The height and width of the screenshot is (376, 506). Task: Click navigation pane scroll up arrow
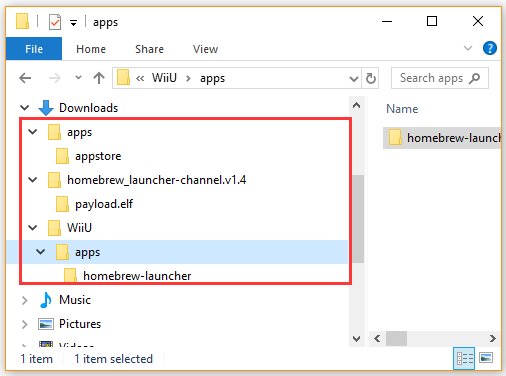coord(356,106)
